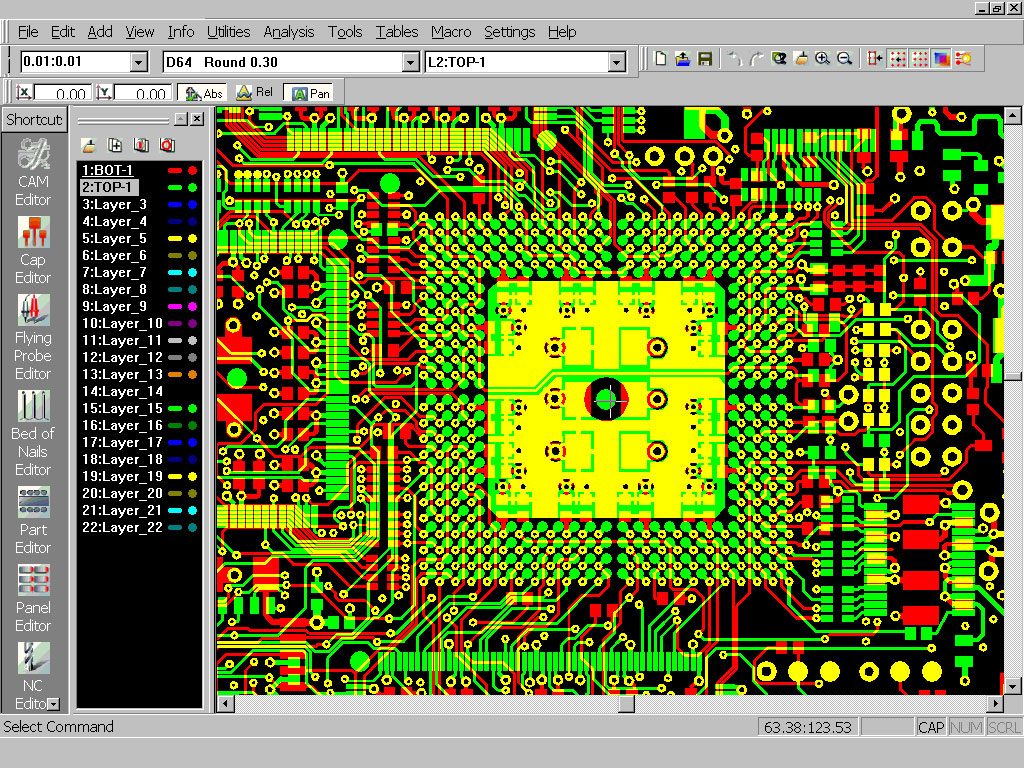Screen dimensions: 1024x768
Task: Click the add layer plus icon
Action: 115,145
